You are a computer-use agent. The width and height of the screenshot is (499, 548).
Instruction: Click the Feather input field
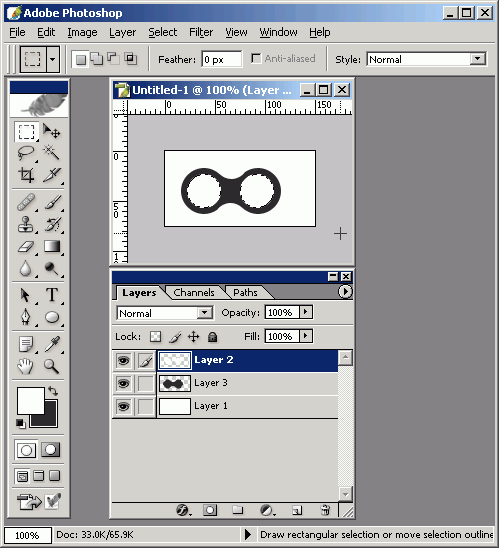pos(222,59)
